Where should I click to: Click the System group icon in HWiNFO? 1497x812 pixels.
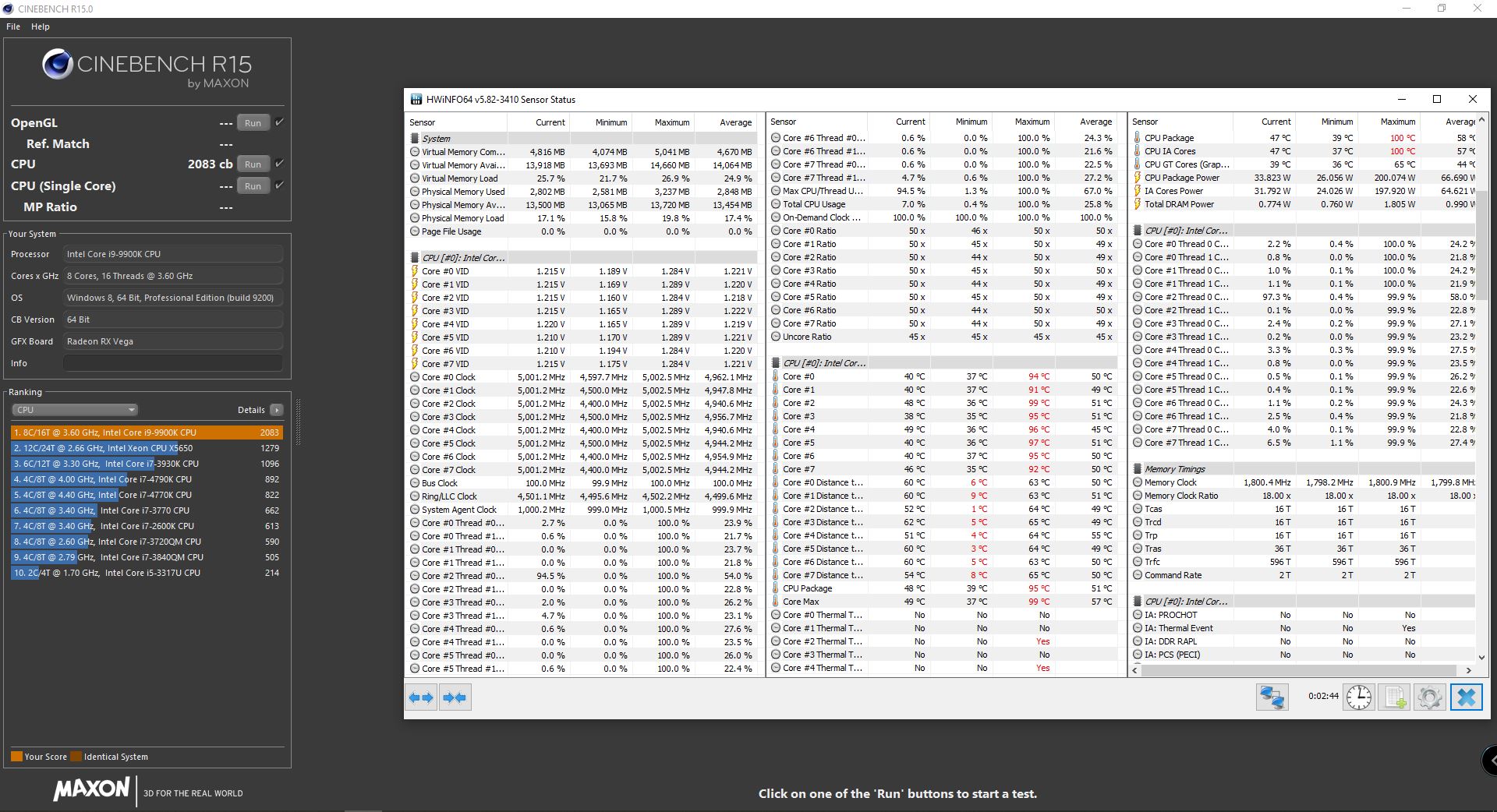[415, 139]
